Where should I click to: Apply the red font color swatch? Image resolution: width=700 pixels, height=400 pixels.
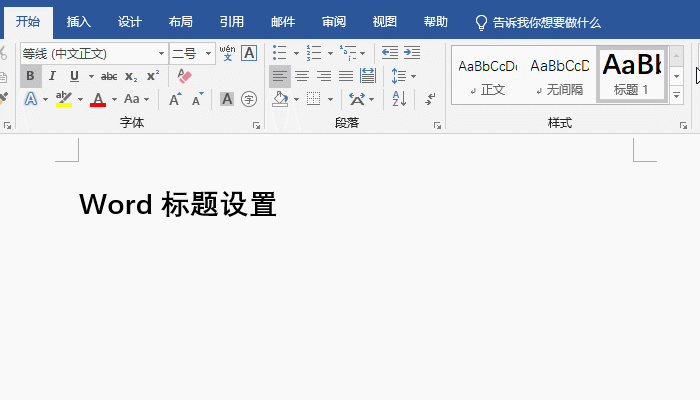point(98,99)
